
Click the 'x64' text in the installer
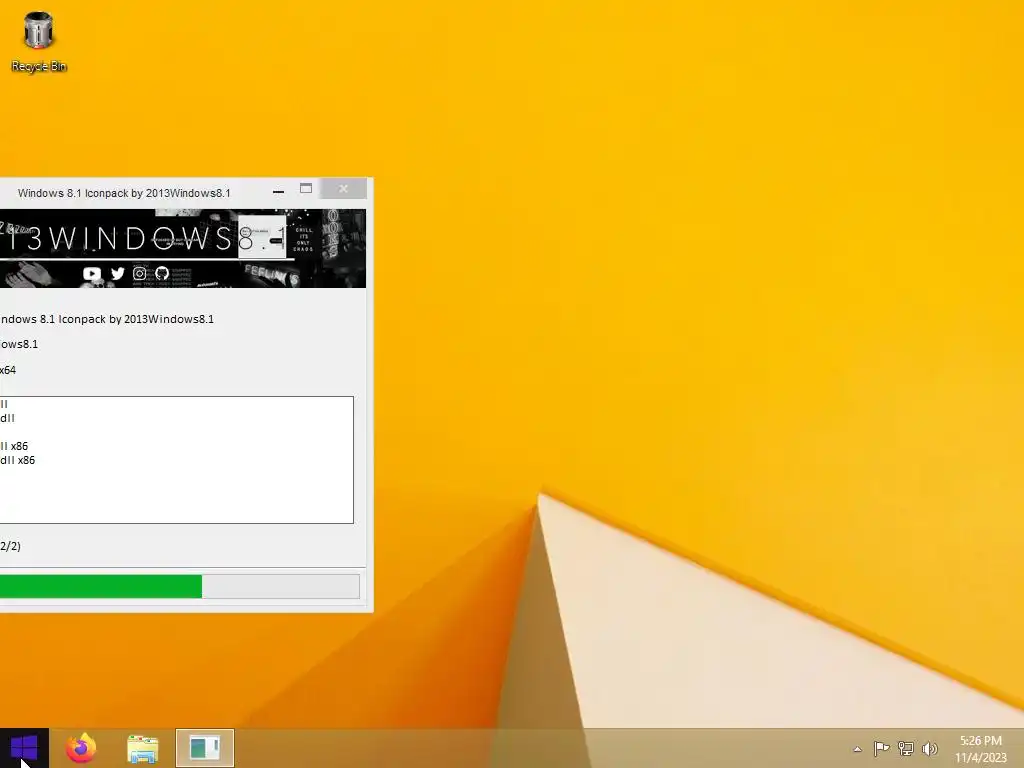click(x=8, y=370)
